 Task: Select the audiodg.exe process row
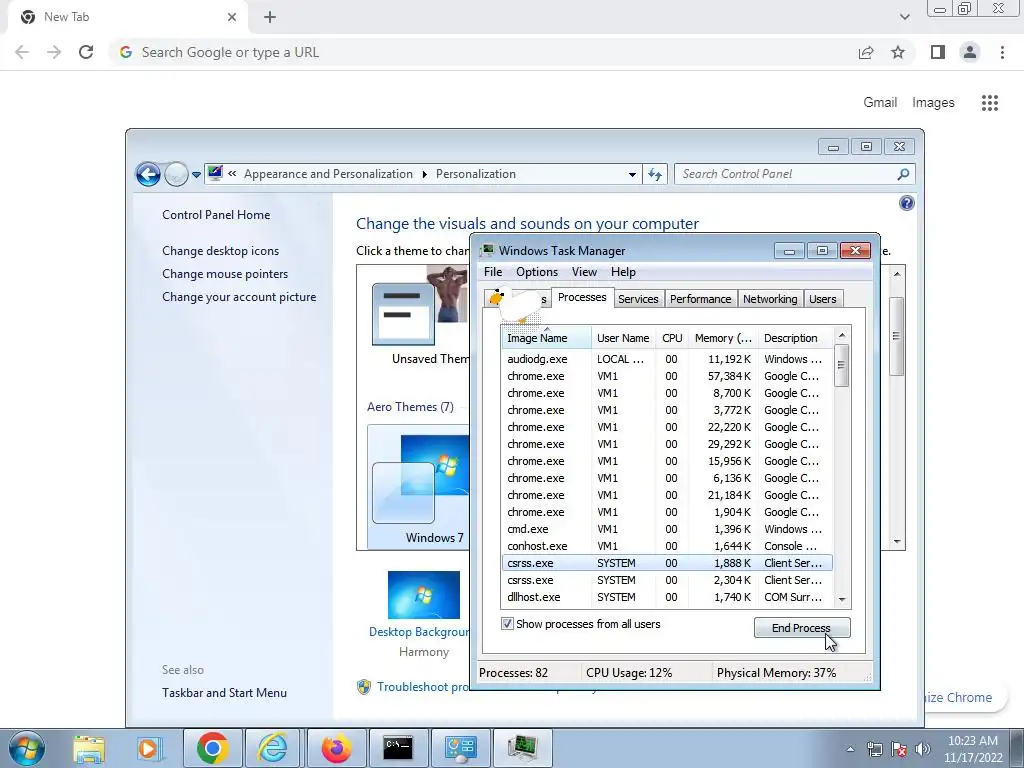point(667,359)
